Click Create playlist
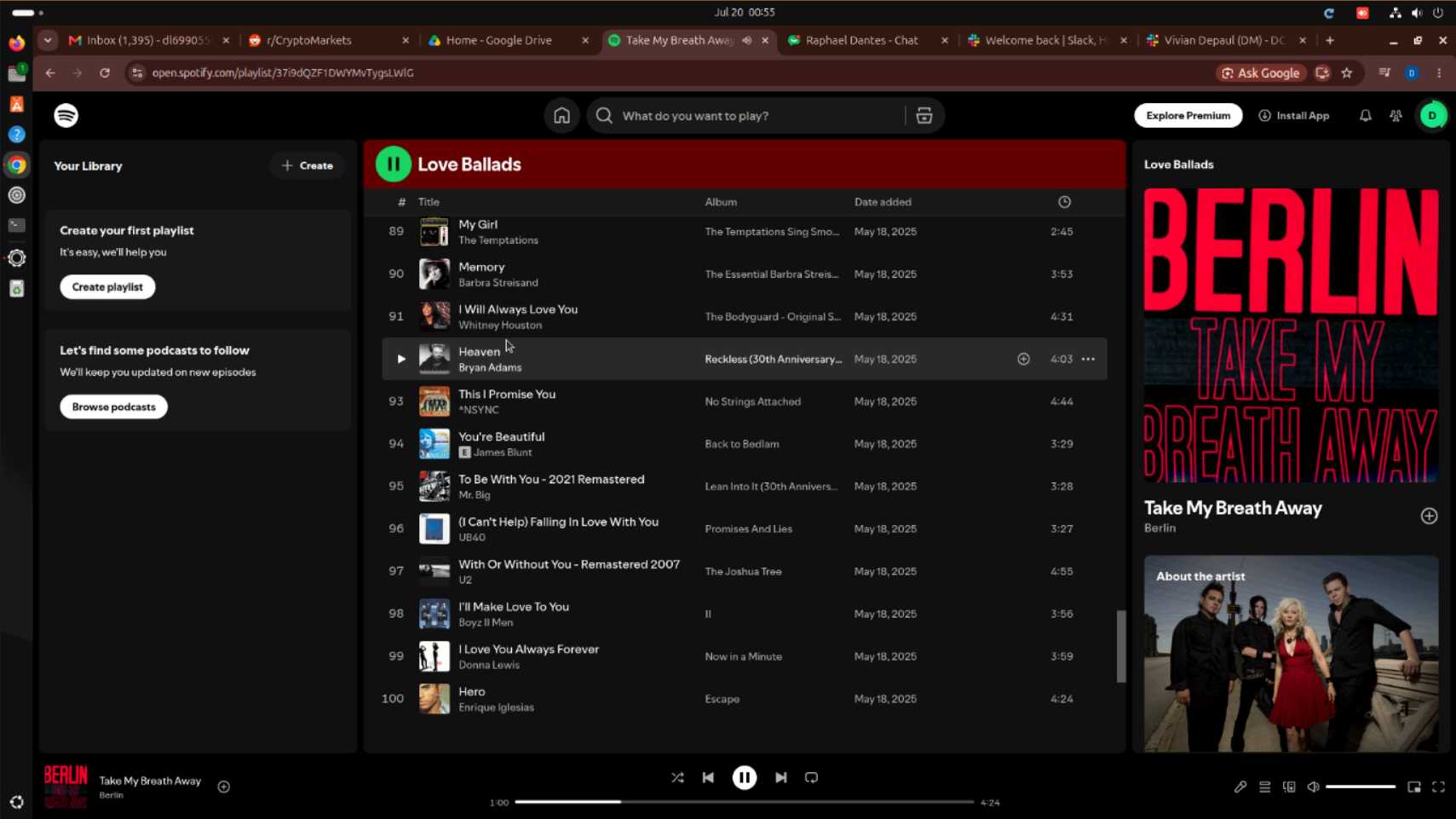This screenshot has height=819, width=1456. click(x=107, y=287)
